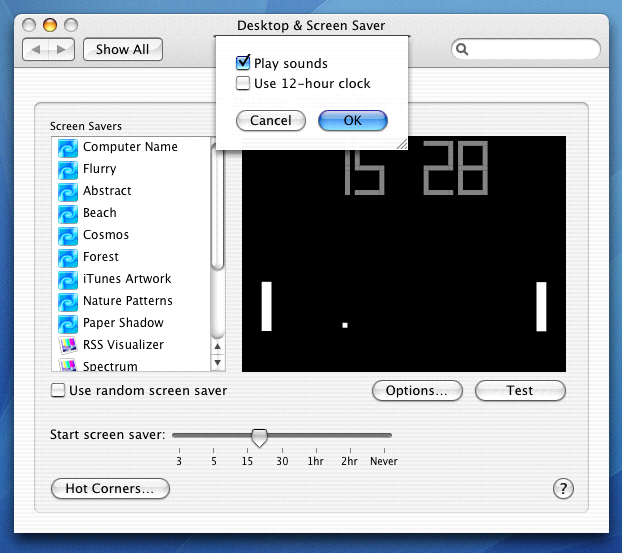Screen dimensions: 622x553
Task: Click the Cosmos screen saver icon
Action: [x=68, y=236]
